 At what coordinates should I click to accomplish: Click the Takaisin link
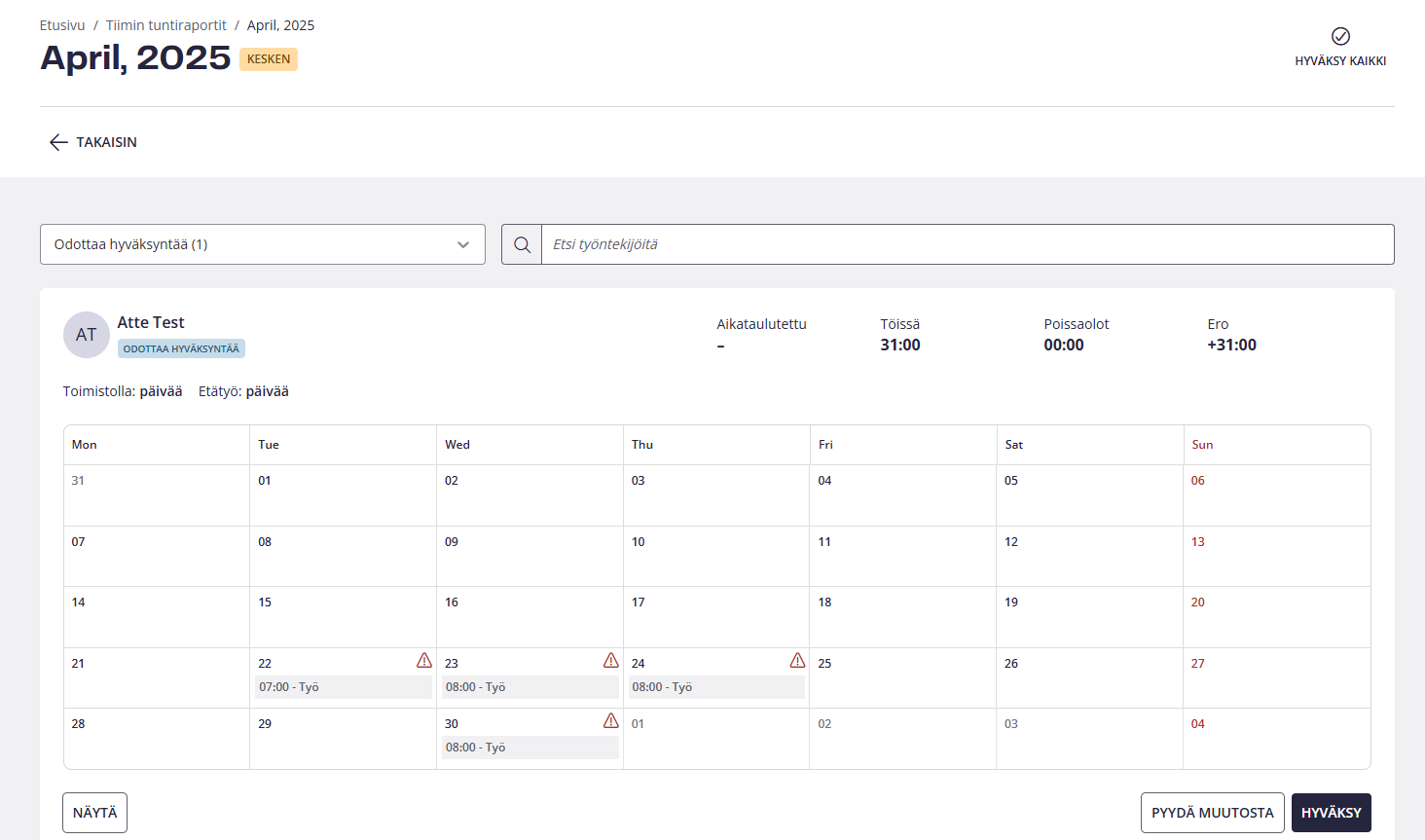tap(106, 142)
